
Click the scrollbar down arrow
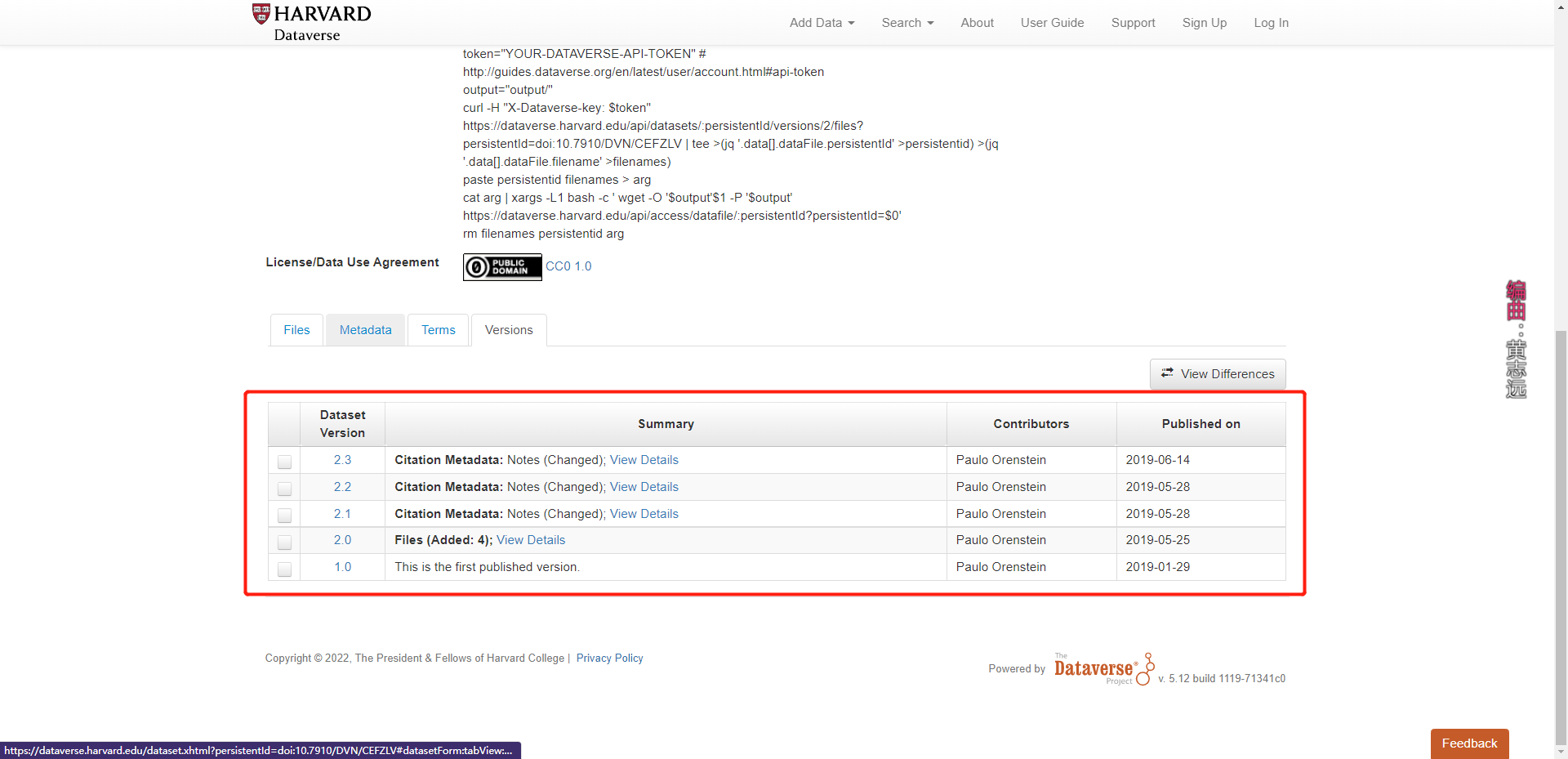pos(1561,752)
